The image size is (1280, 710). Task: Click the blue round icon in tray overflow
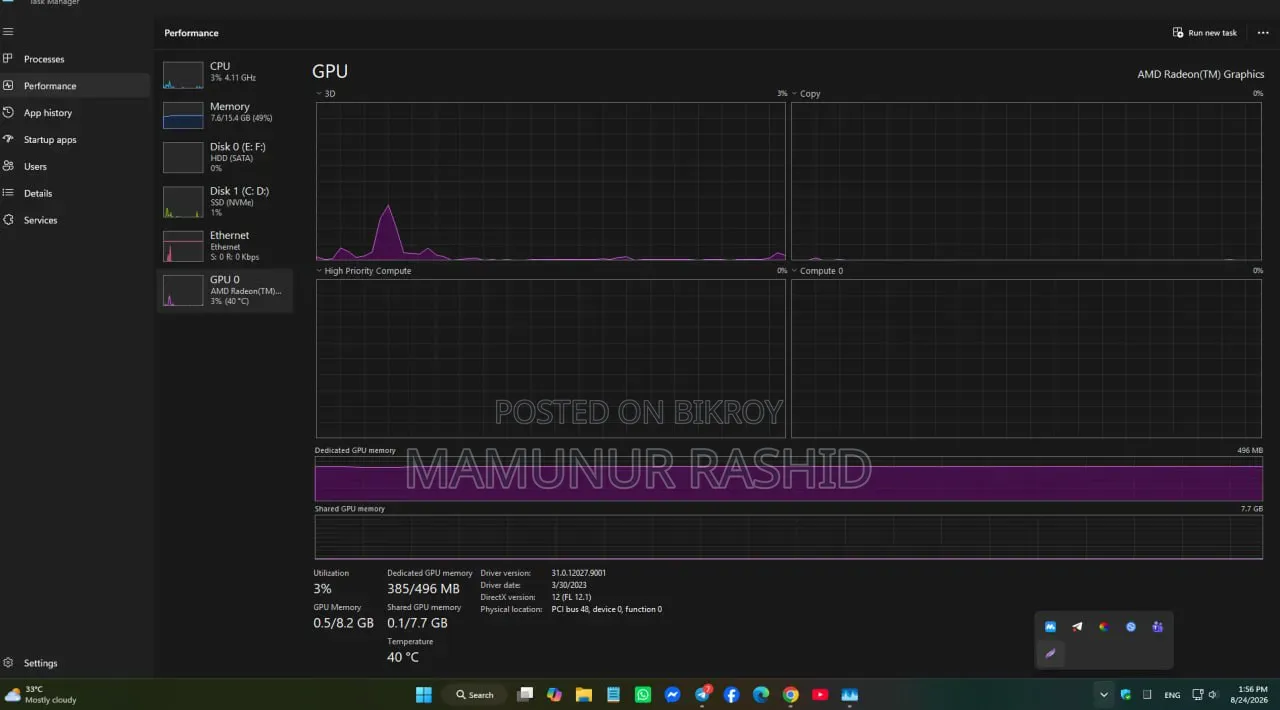pyautogui.click(x=1131, y=627)
